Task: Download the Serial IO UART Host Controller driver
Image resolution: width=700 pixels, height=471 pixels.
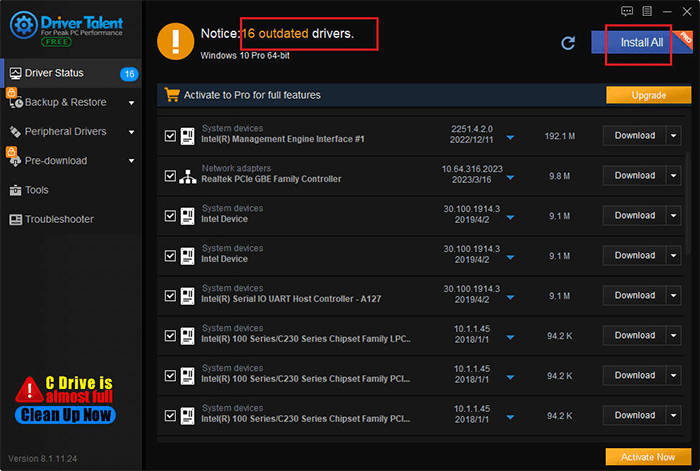Action: [634, 296]
